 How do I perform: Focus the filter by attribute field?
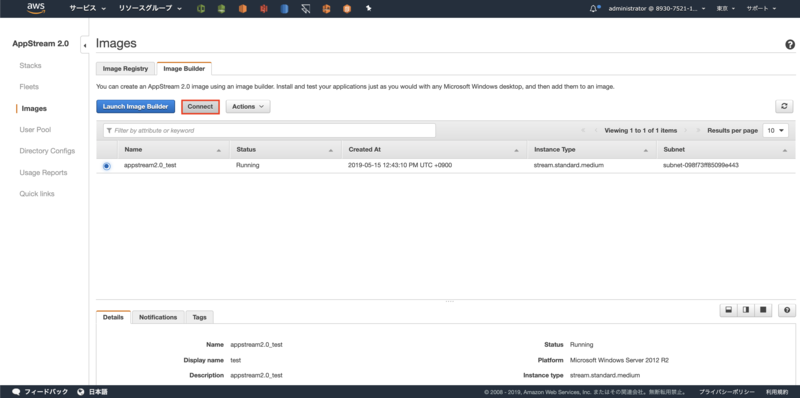coord(269,131)
